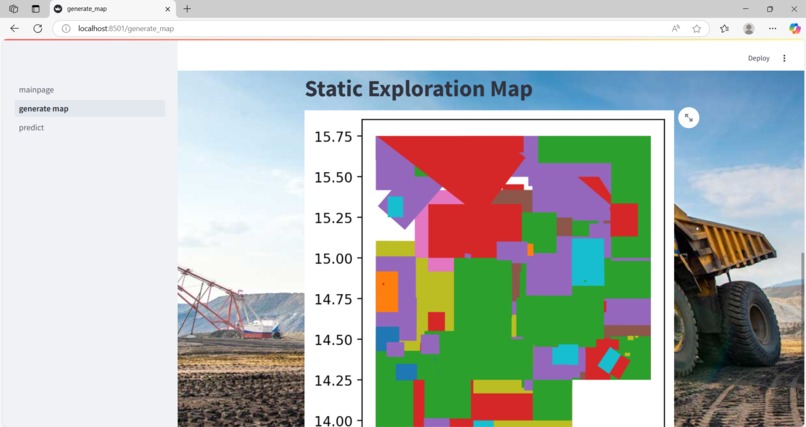806x427 pixels.
Task: Select the generate_map tab title
Action: tap(87, 9)
